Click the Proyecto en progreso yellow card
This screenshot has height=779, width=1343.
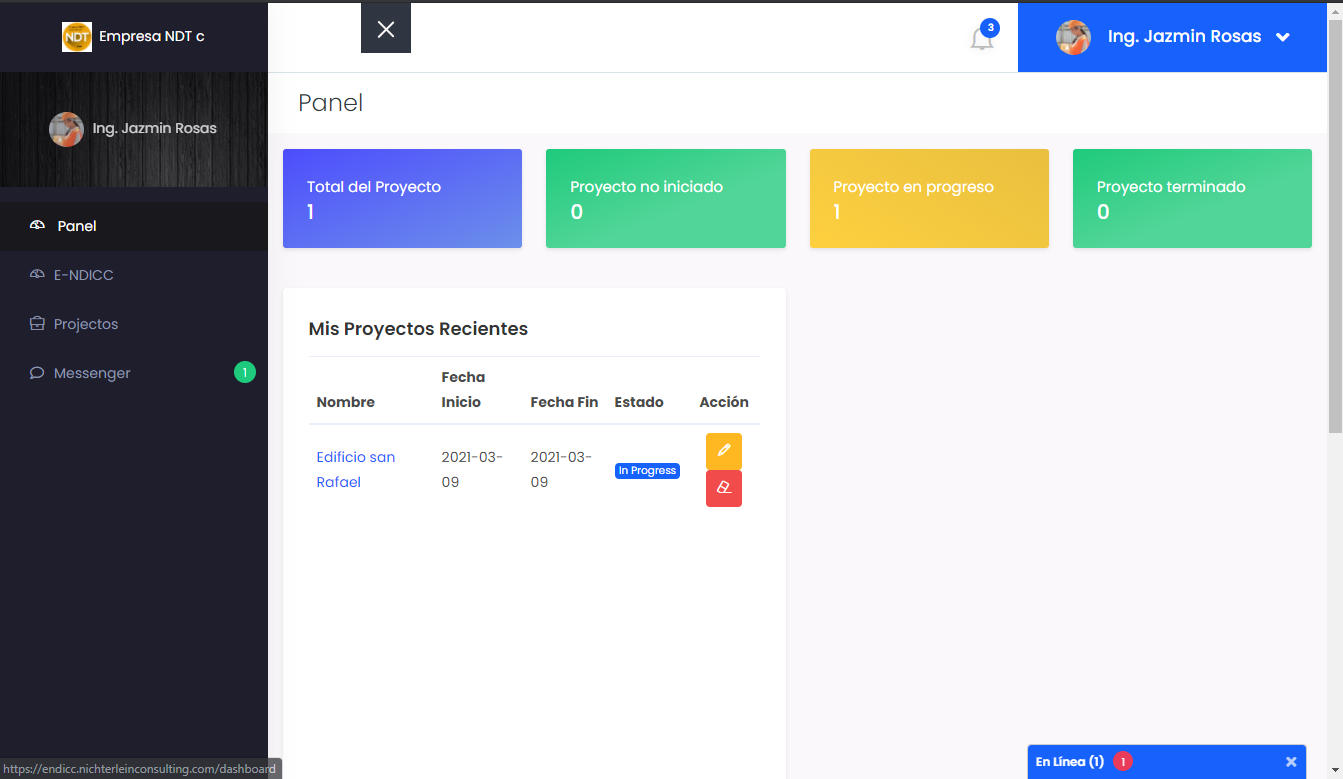tap(929, 198)
